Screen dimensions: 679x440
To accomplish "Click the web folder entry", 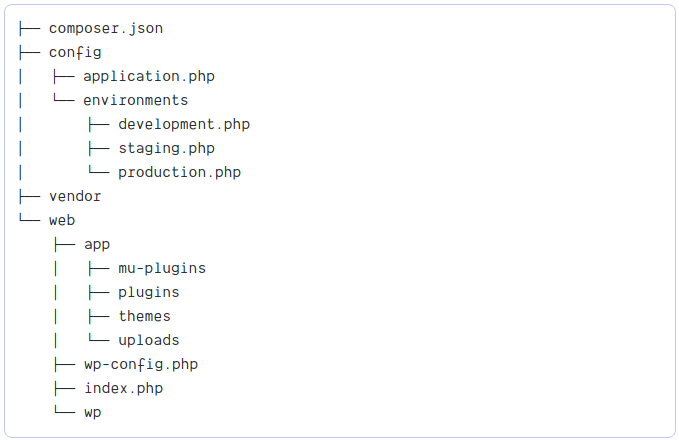I will coord(62,220).
